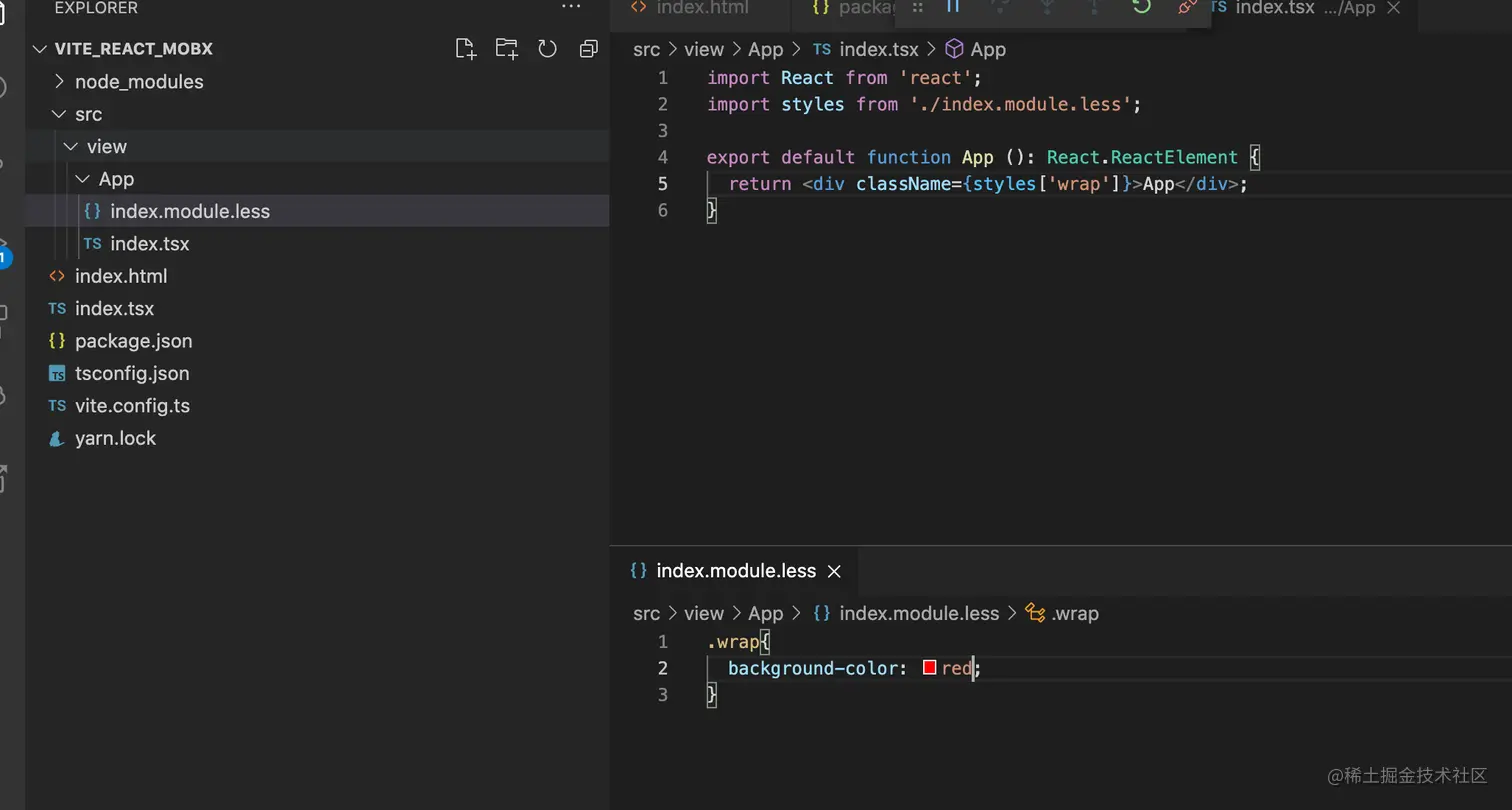Expand the node_modules folder

coord(60,82)
